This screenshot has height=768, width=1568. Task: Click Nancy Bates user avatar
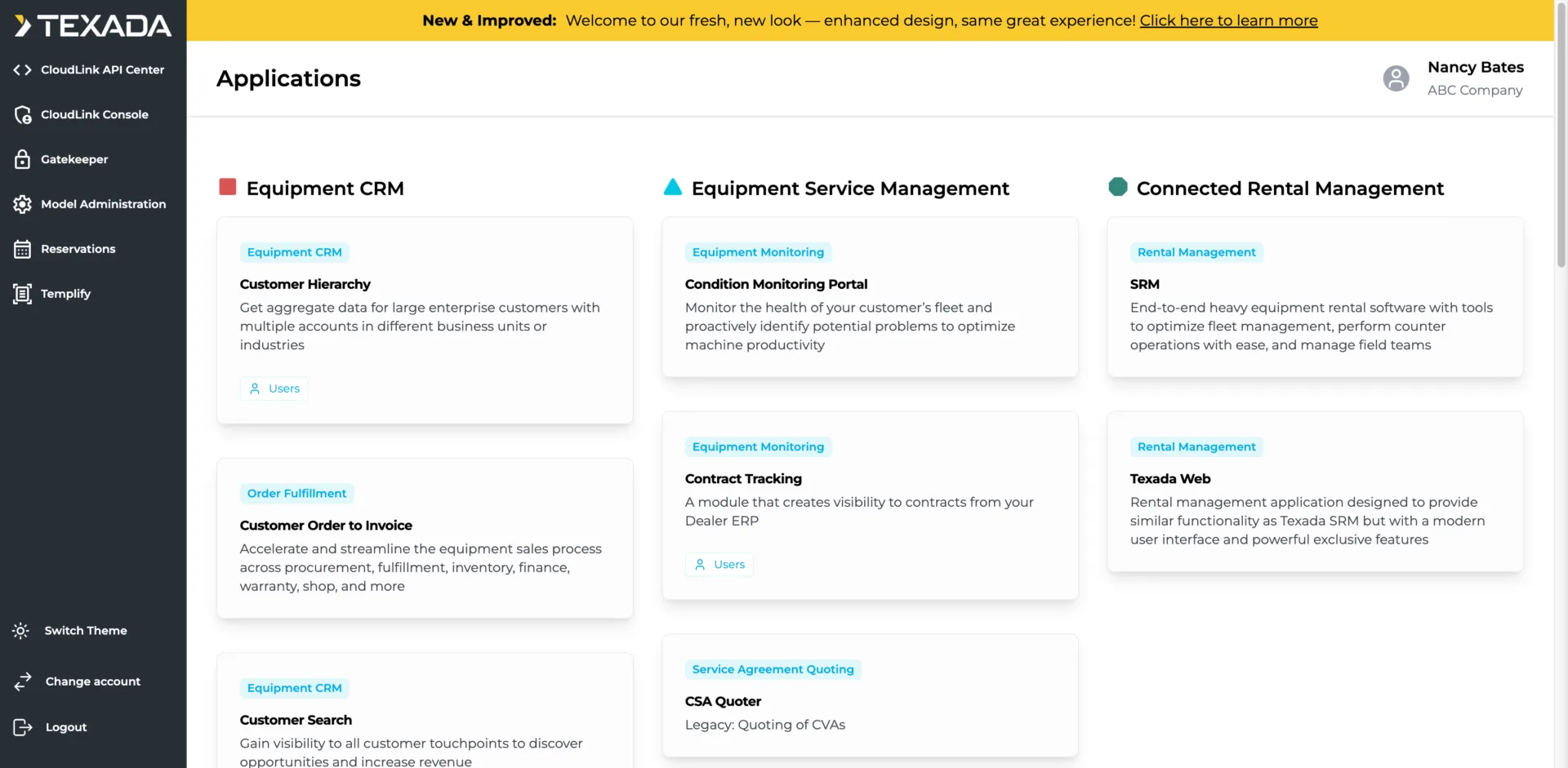[1396, 78]
